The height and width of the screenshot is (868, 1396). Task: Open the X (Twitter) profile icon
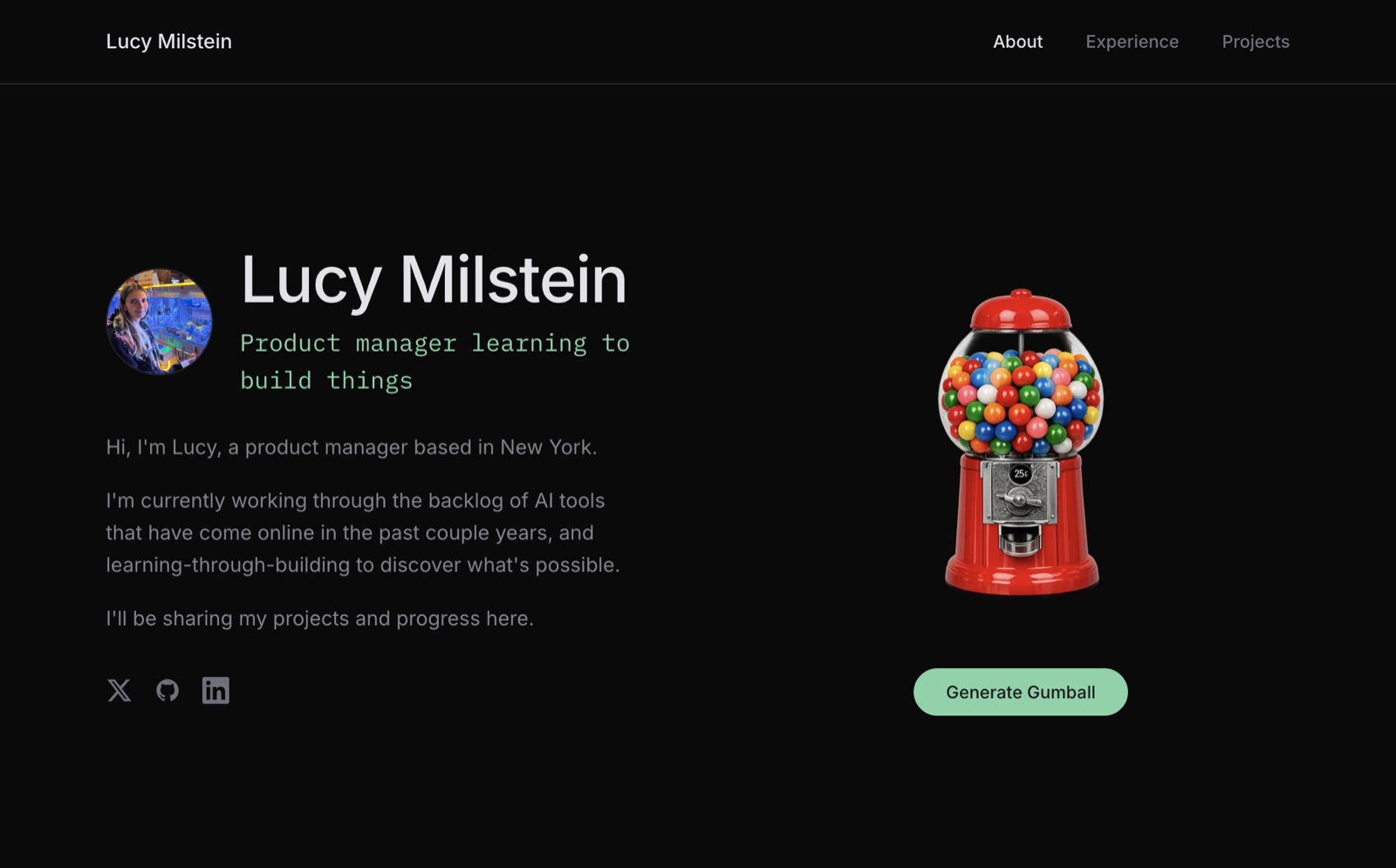pos(120,690)
